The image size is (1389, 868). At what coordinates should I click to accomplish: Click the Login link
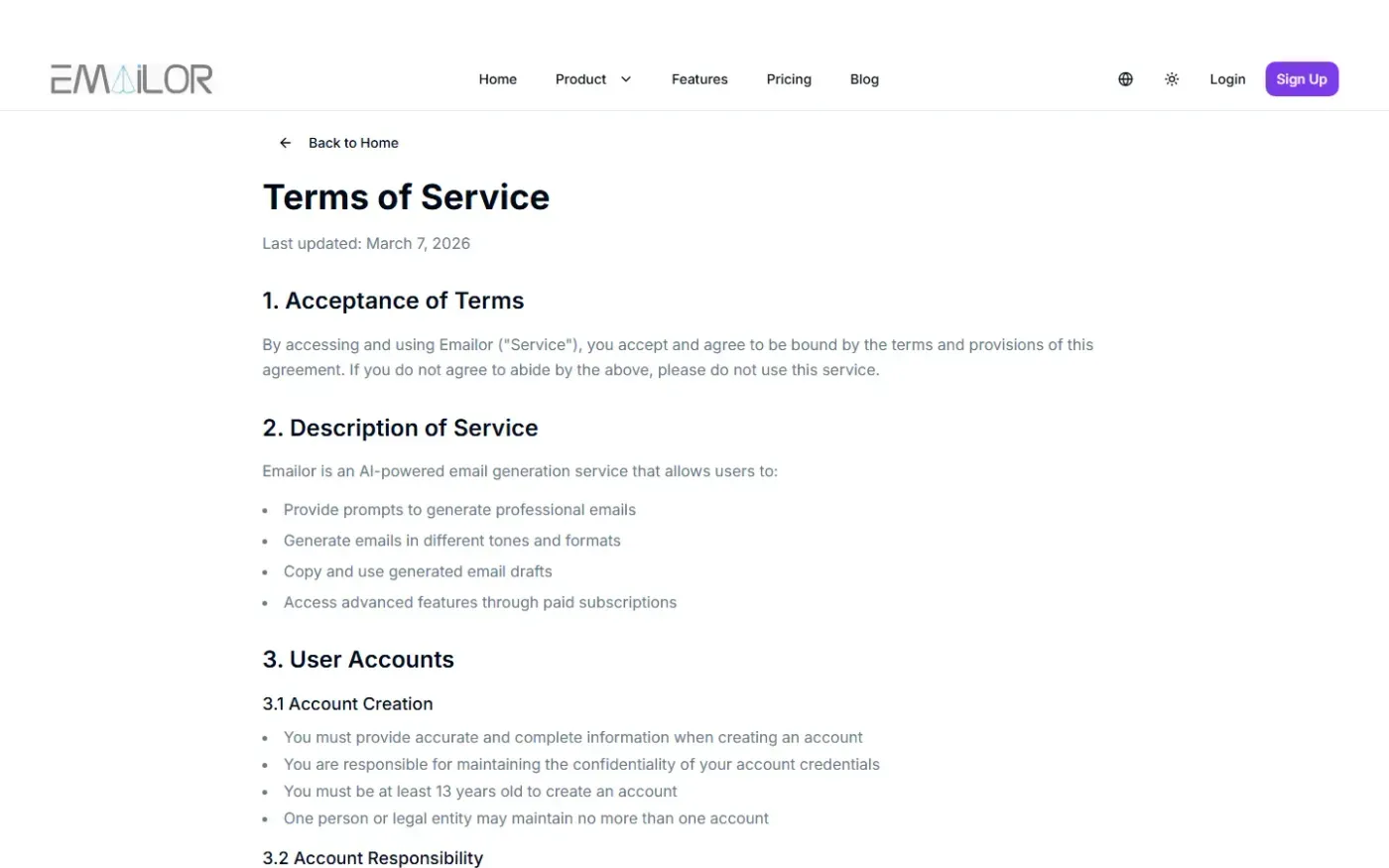[1227, 79]
